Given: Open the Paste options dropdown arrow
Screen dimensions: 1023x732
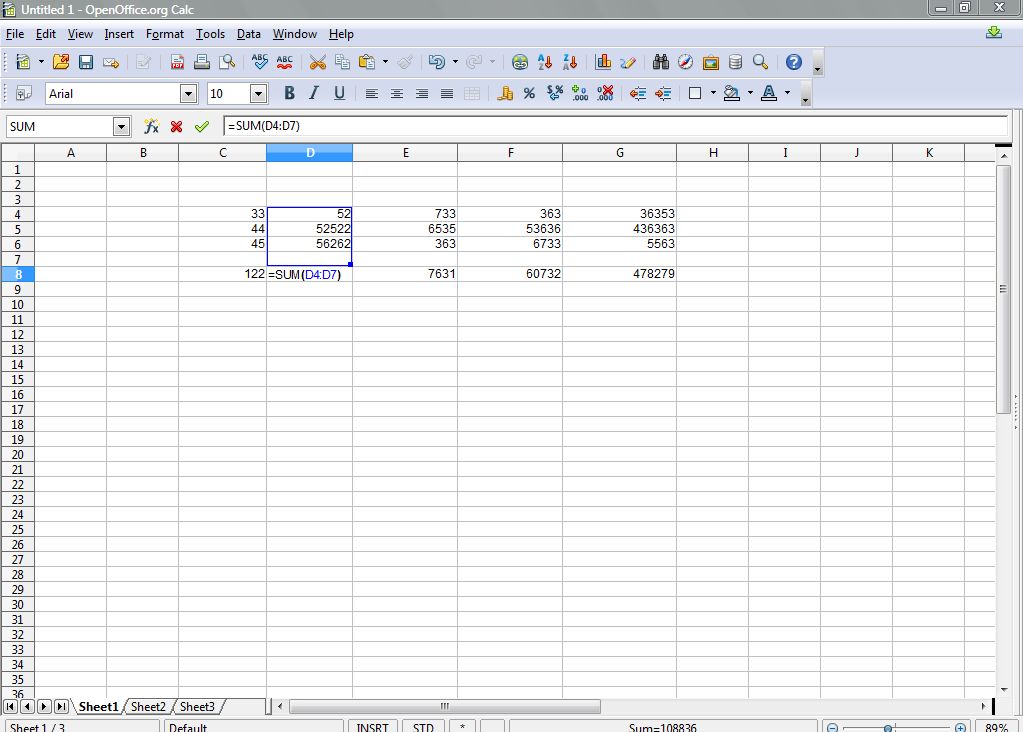Looking at the screenshot, I should pyautogui.click(x=385, y=62).
